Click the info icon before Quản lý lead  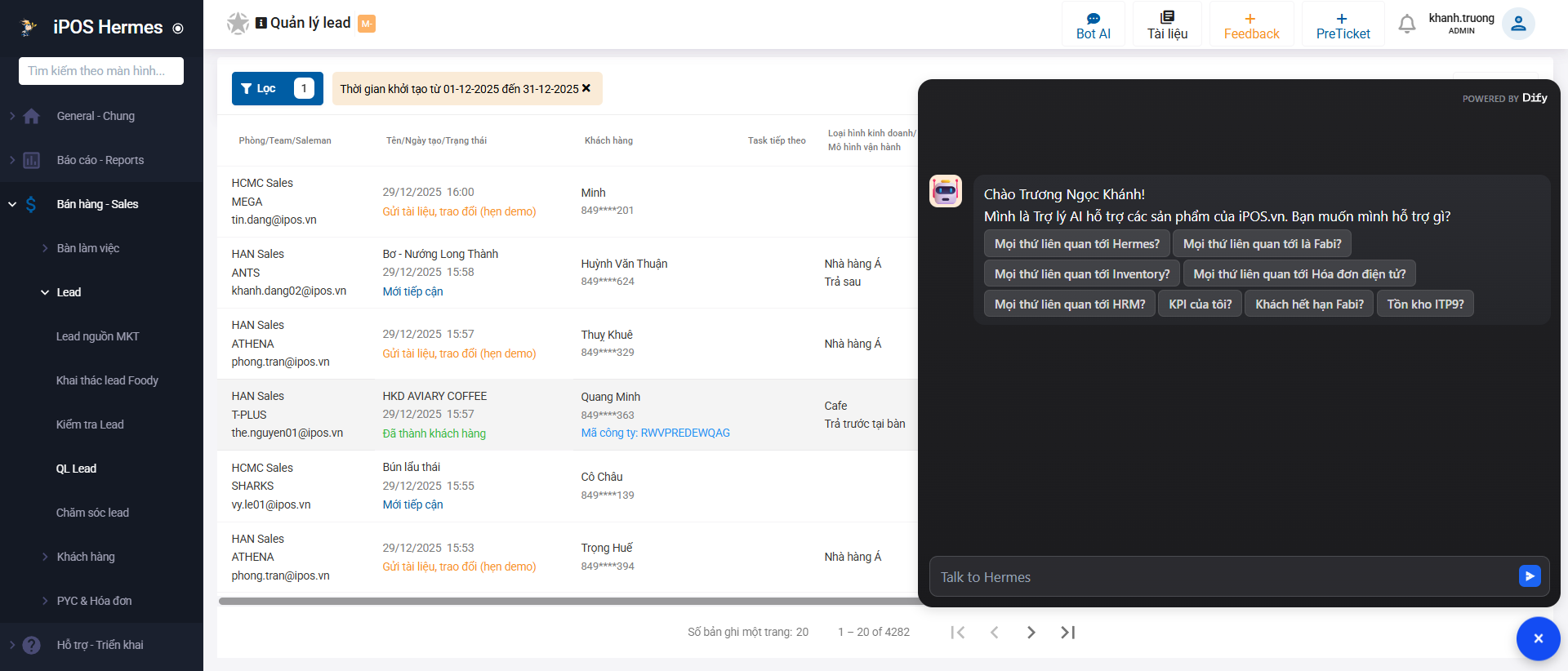(261, 23)
